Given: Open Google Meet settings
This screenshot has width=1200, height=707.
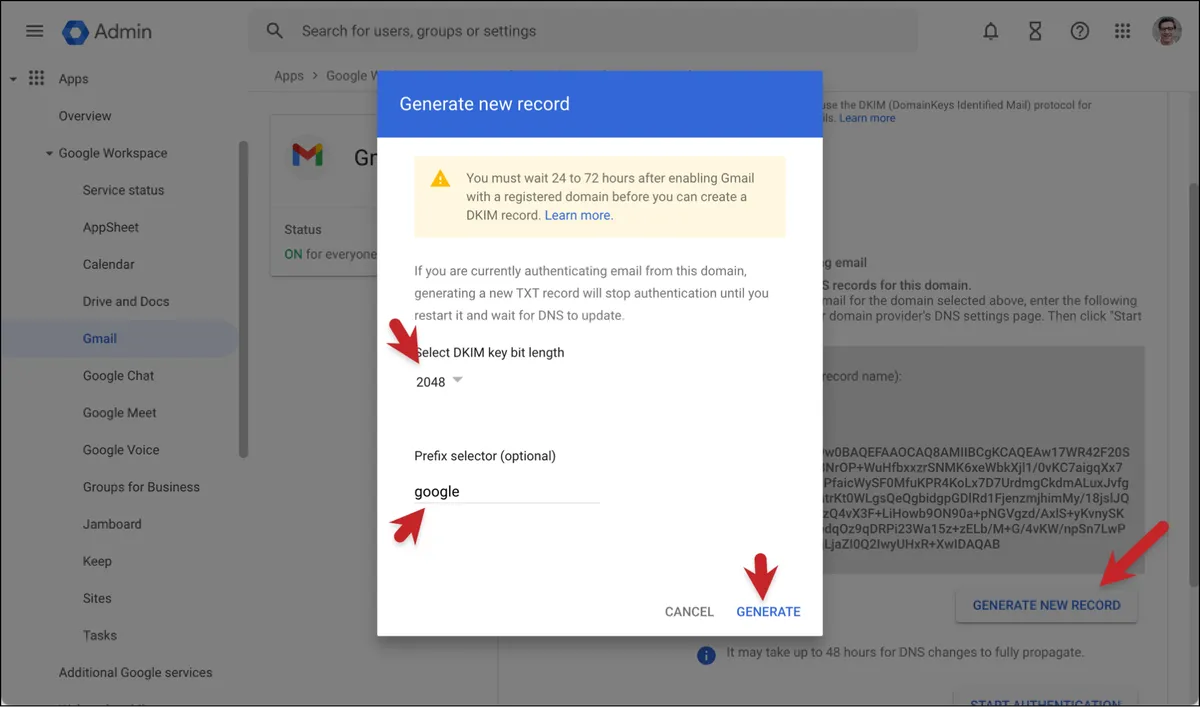Looking at the screenshot, I should tap(120, 412).
